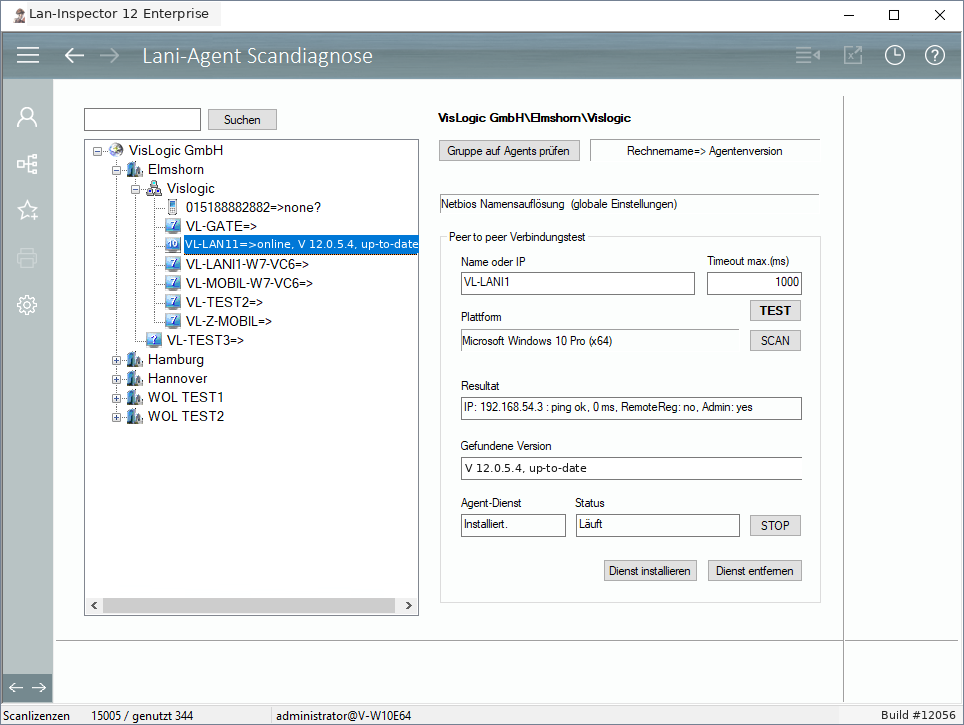
Task: Select the VL-MOBIL-W7-VC6 tree entry
Action: (249, 283)
